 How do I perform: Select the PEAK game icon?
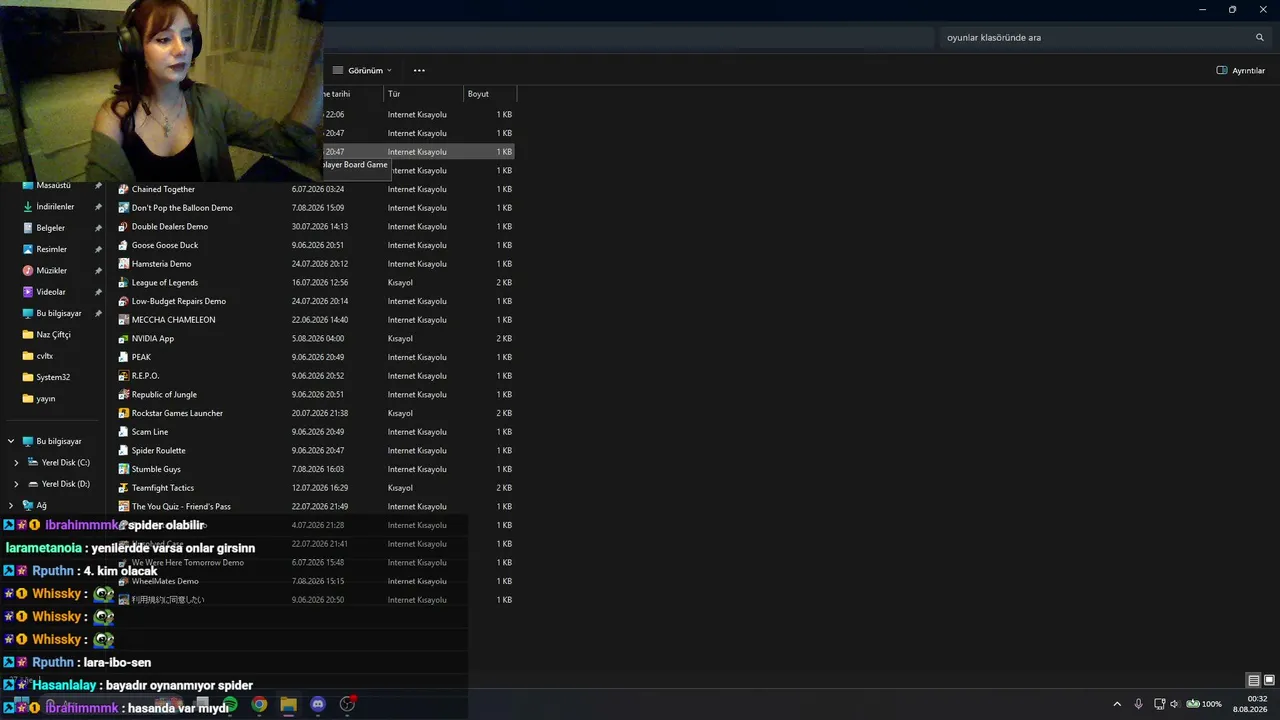(123, 357)
